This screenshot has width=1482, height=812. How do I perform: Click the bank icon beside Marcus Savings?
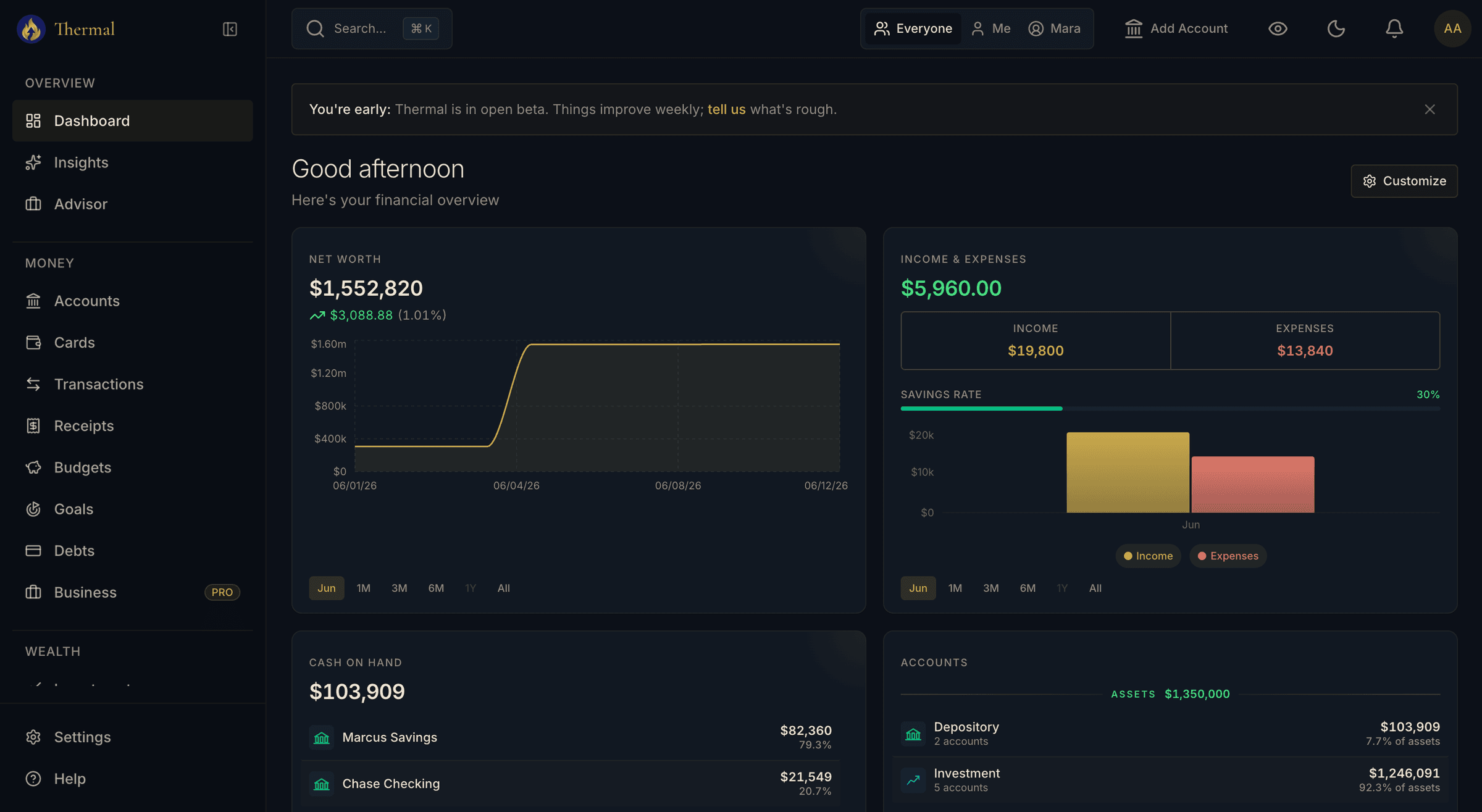coord(322,737)
